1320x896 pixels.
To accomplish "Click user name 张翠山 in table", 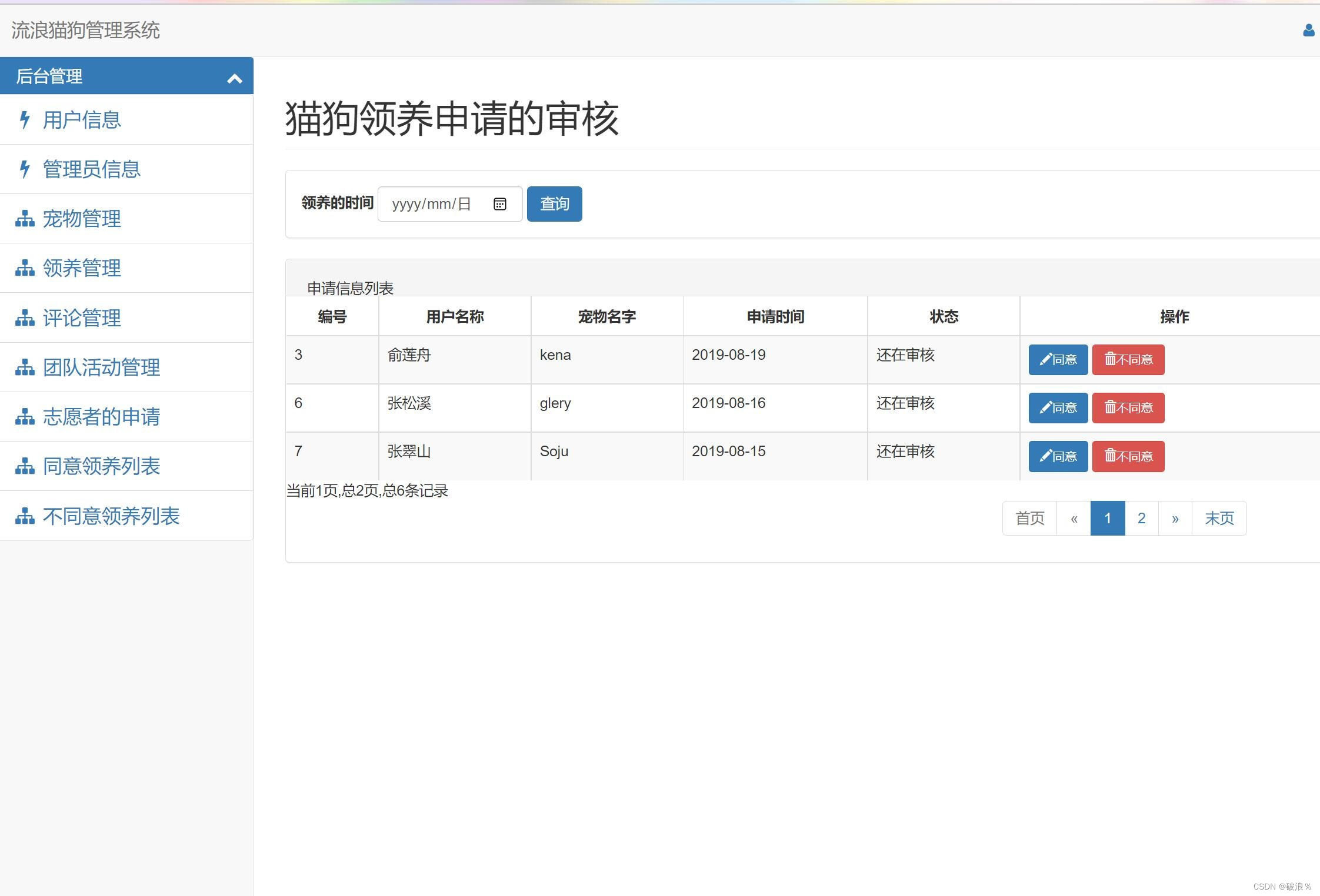I will point(409,452).
